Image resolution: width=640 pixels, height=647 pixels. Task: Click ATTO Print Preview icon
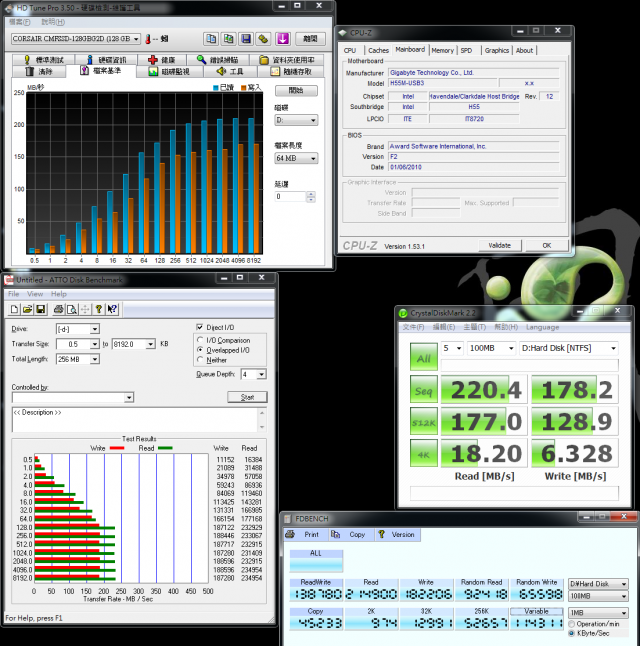tap(71, 309)
